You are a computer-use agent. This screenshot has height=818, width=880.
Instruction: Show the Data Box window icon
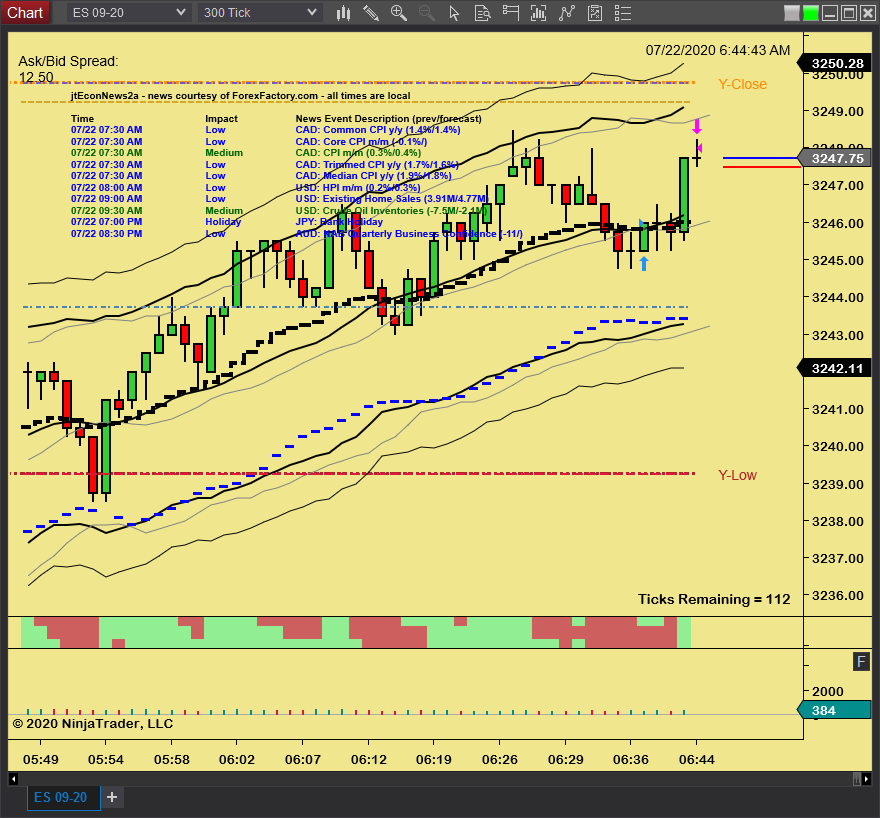[482, 13]
